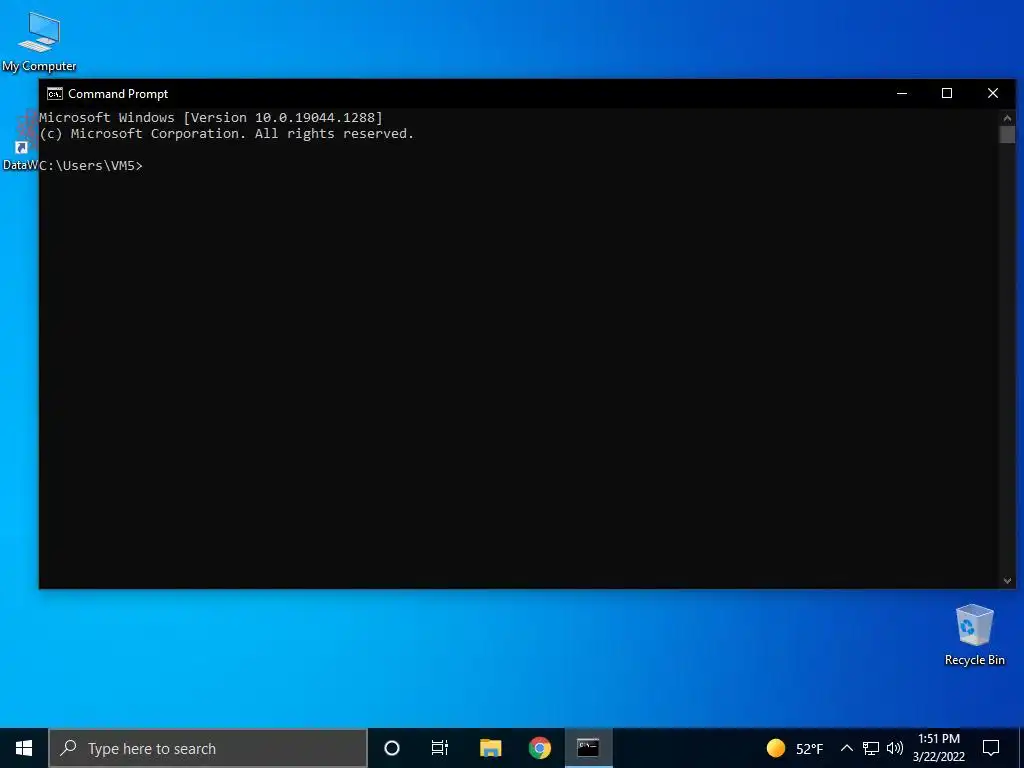The width and height of the screenshot is (1024, 768).
Task: Click the Command Prompt scrollbar thumb
Action: pos(1007,135)
